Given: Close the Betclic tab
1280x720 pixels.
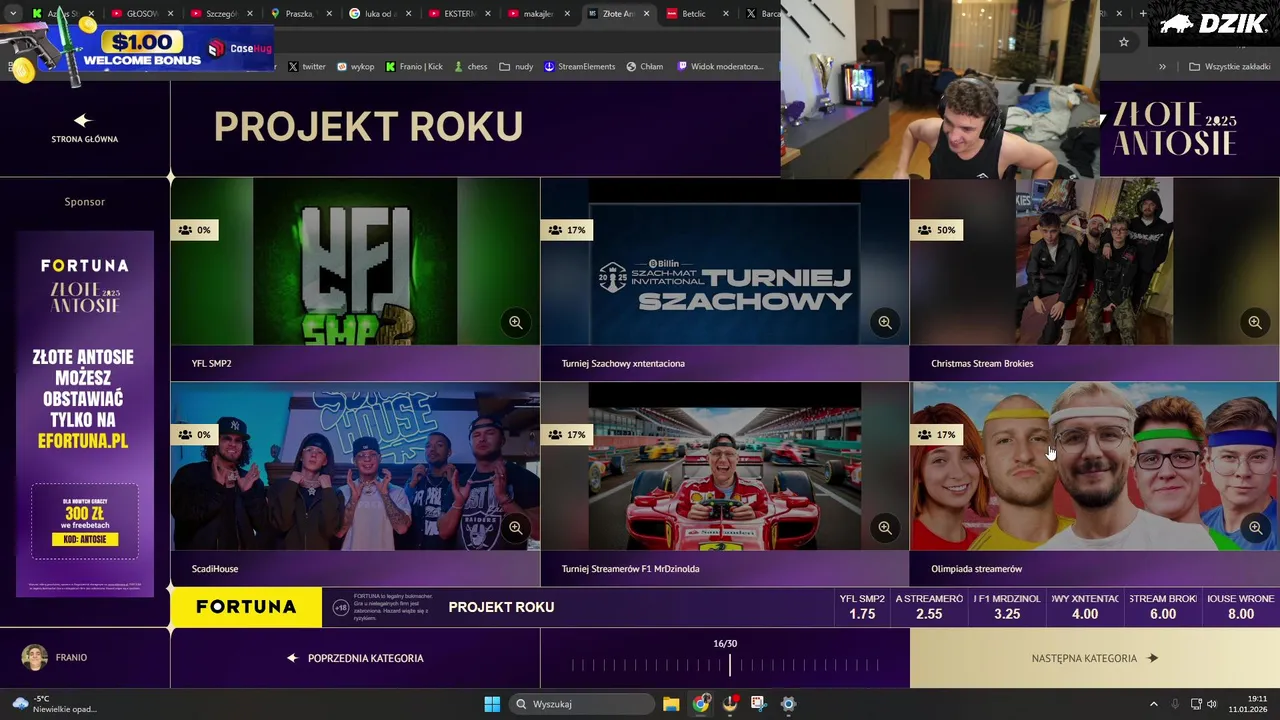Looking at the screenshot, I should 725,14.
